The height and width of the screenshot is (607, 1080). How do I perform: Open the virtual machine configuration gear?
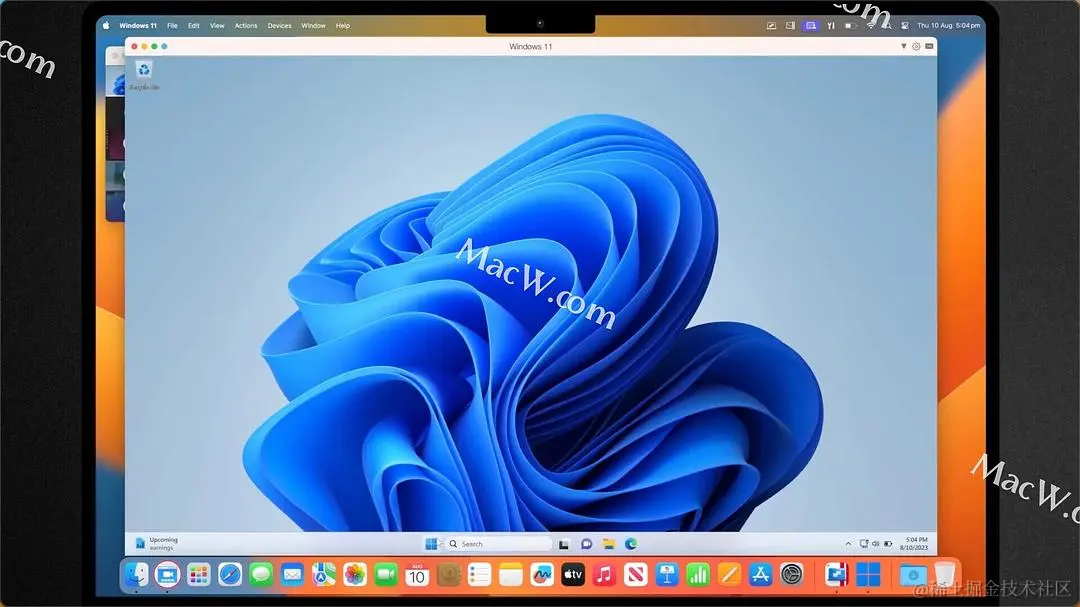916,46
